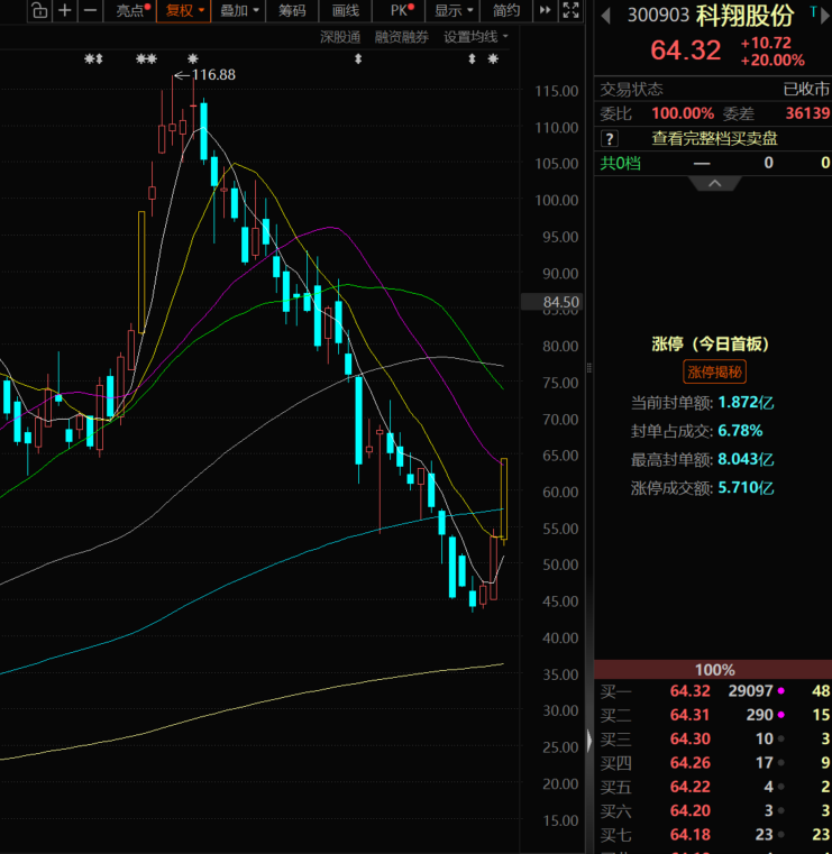
Task: Click the 融资融券 tag
Action: [401, 37]
